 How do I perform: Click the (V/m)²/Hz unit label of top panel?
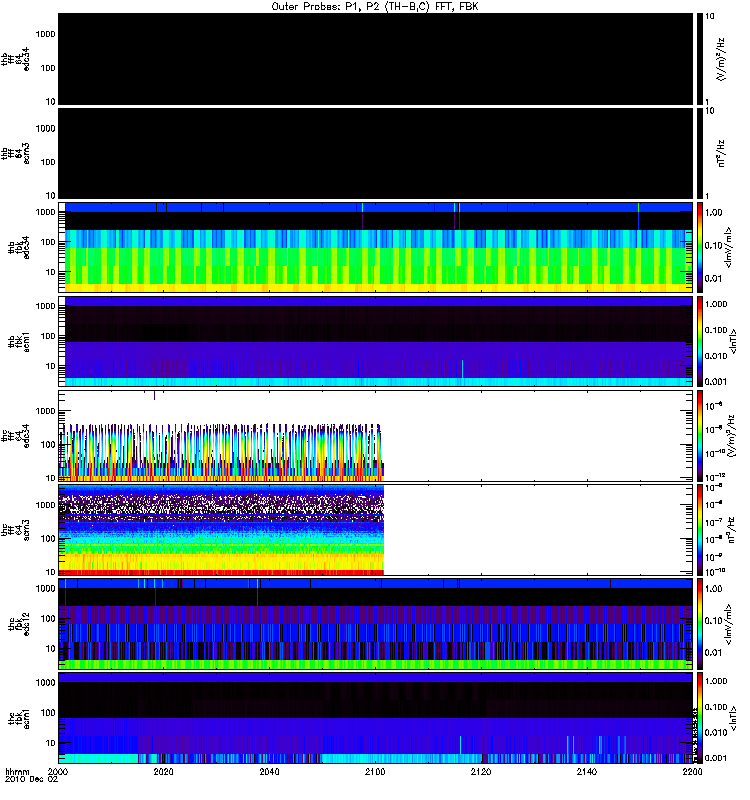click(x=721, y=59)
